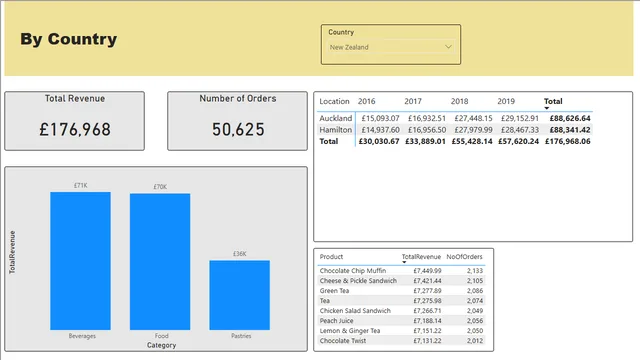Select Chocolate Chip Muffin row

(401, 271)
